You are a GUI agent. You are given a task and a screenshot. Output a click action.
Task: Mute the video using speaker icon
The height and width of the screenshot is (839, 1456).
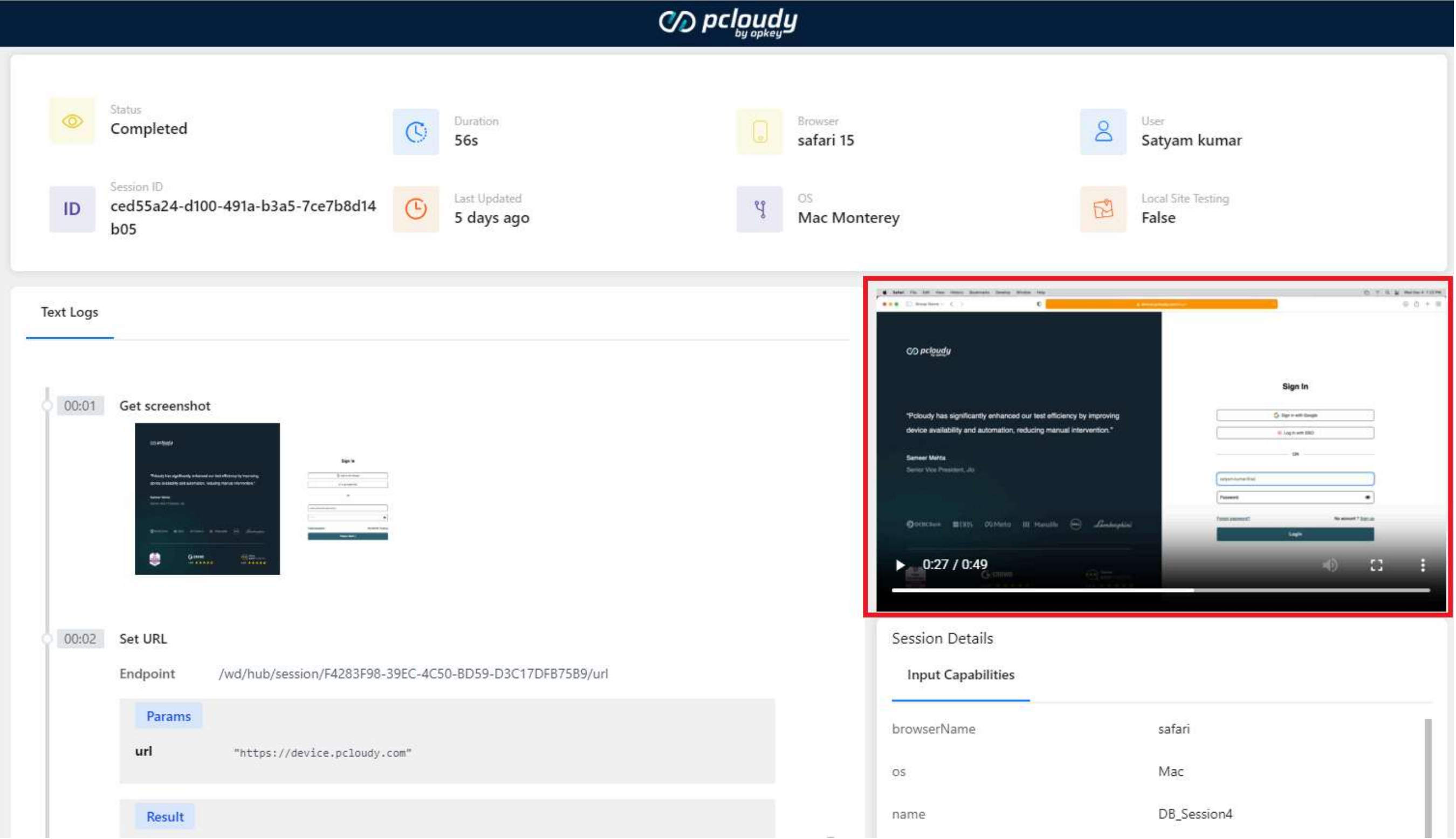point(1329,565)
